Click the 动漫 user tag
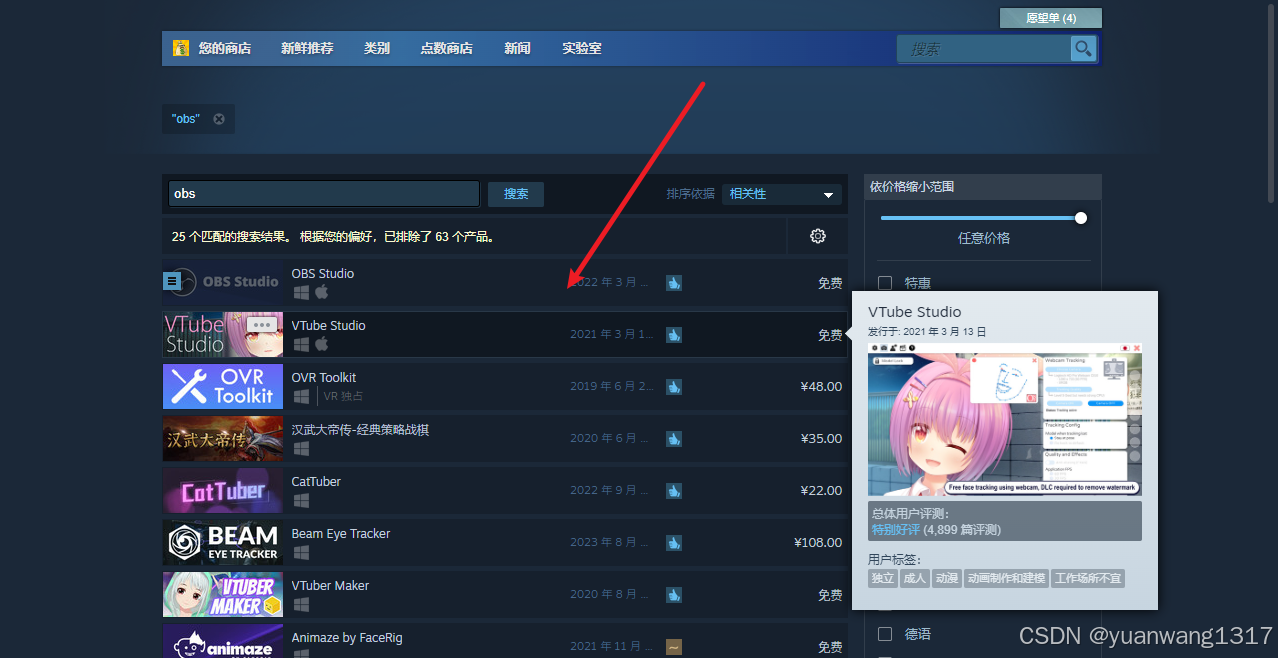This screenshot has width=1278, height=658. pyautogui.click(x=947, y=578)
